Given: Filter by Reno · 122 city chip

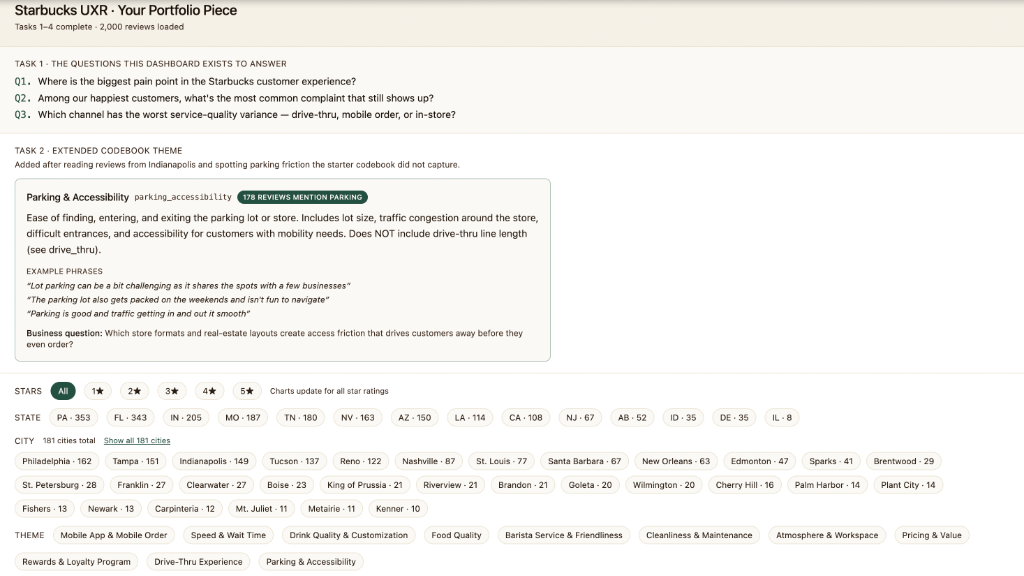Looking at the screenshot, I should pyautogui.click(x=360, y=461).
